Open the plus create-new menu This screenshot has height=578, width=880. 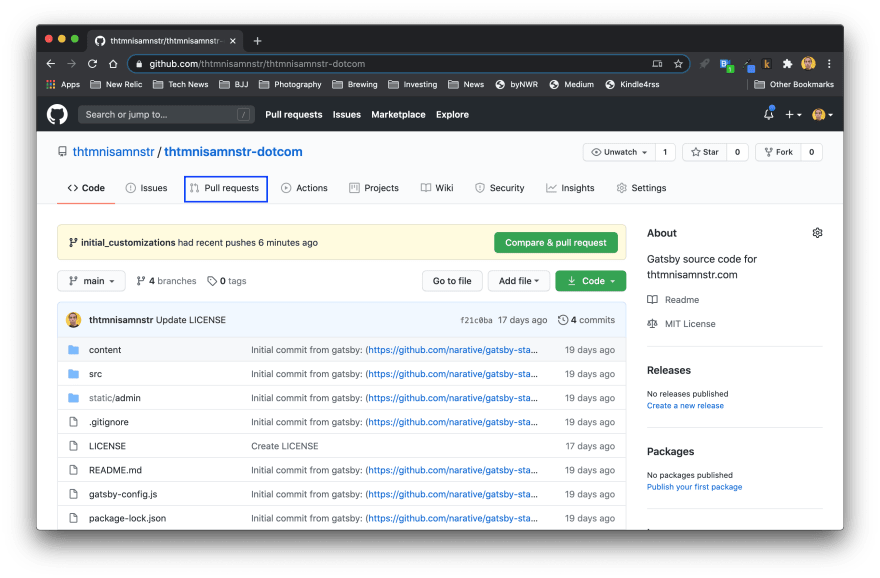tap(793, 115)
